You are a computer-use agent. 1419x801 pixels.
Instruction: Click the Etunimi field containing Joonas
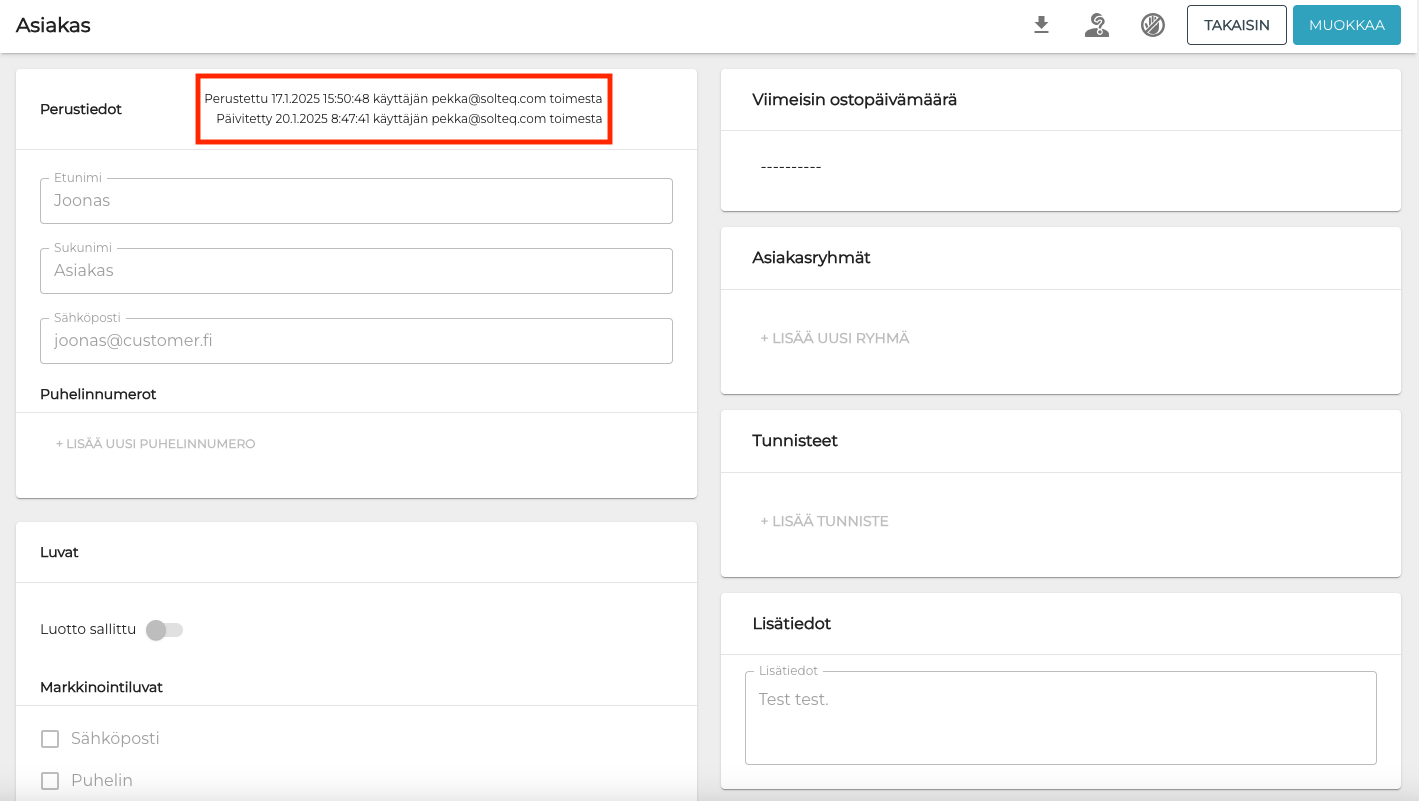coord(356,201)
